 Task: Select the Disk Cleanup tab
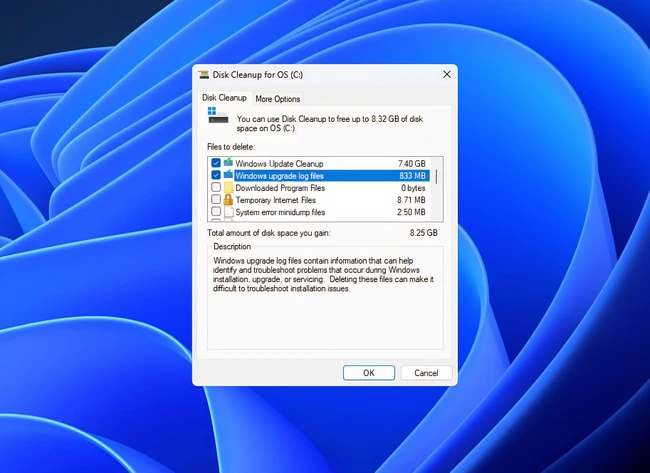click(x=224, y=98)
